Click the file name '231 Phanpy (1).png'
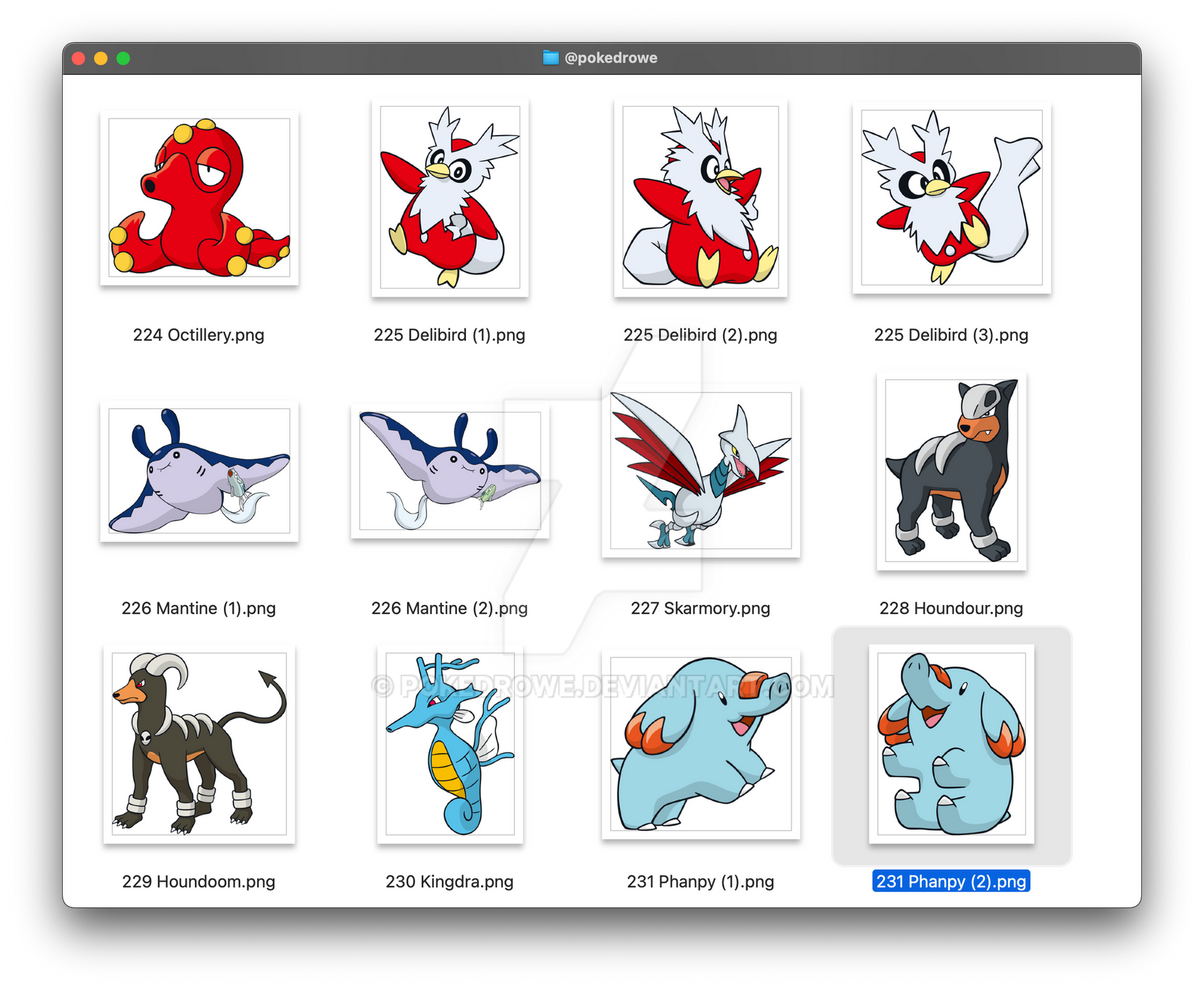This screenshot has height=990, width=1204. (700, 881)
